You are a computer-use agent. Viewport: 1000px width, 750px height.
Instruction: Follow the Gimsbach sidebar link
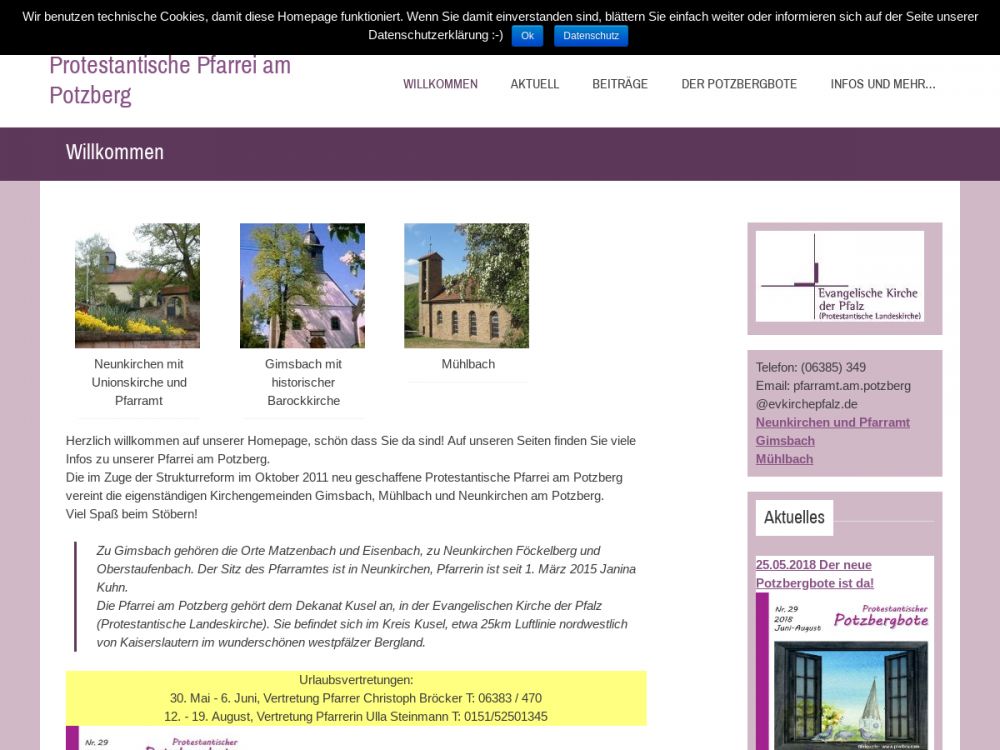[785, 441]
